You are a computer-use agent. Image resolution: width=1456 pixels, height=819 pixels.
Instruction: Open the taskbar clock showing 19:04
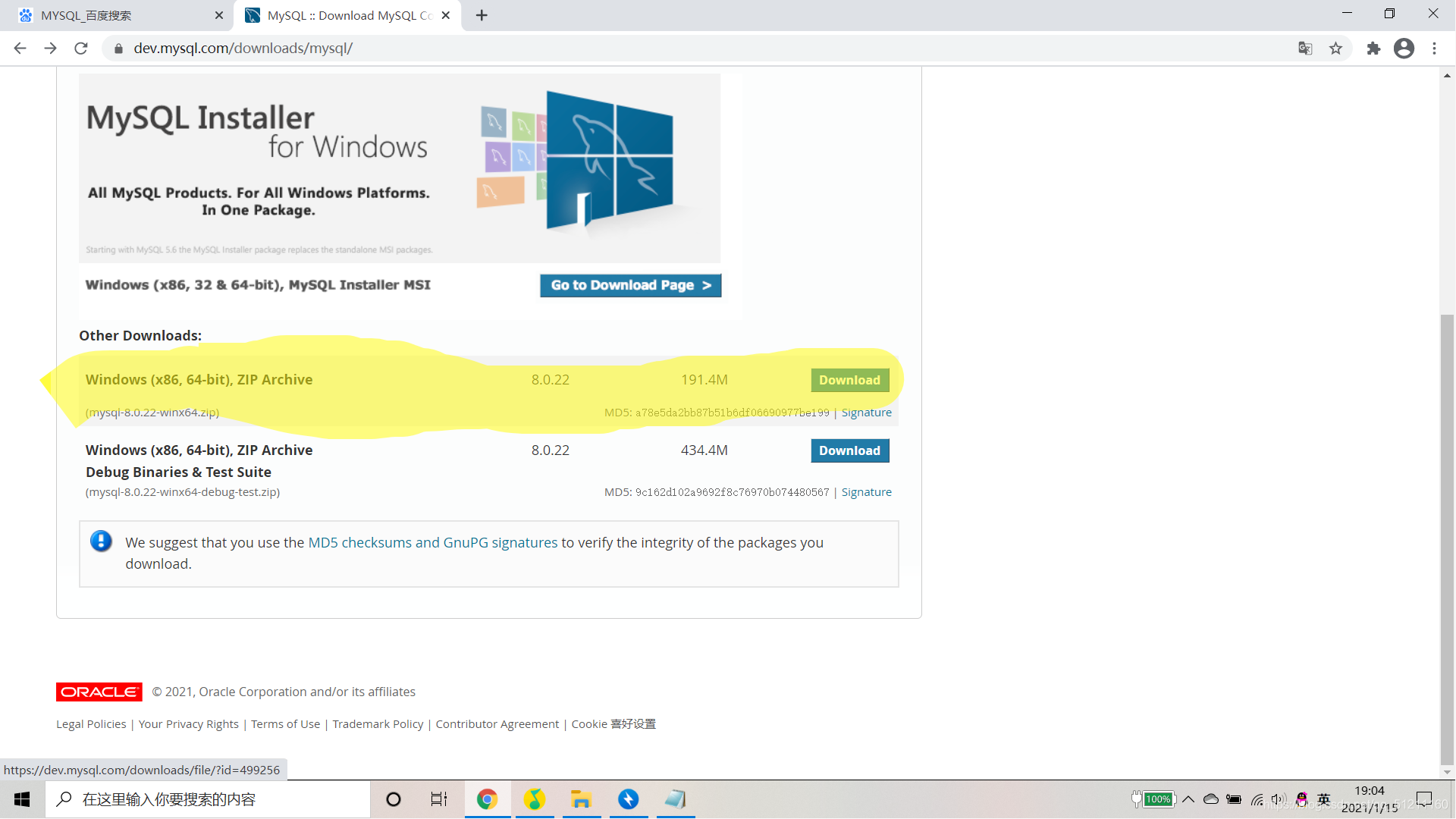click(x=1370, y=799)
